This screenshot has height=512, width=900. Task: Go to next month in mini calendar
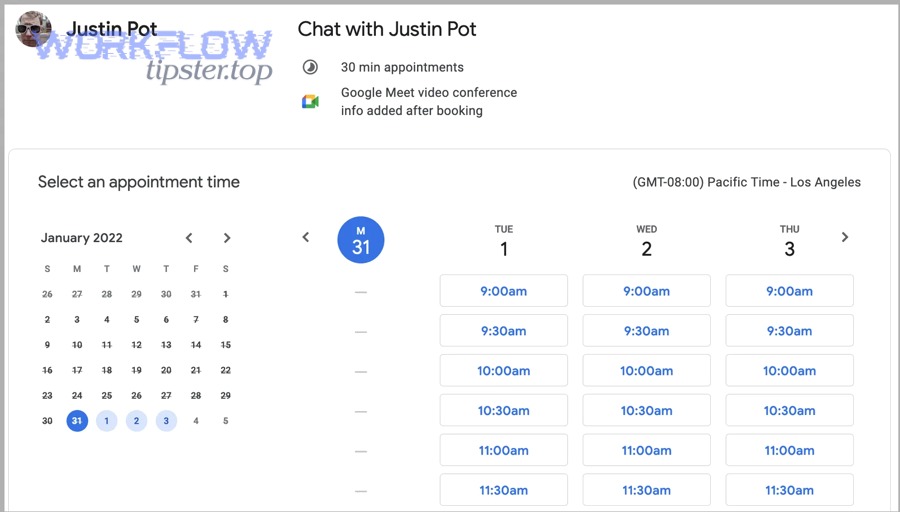tap(227, 238)
